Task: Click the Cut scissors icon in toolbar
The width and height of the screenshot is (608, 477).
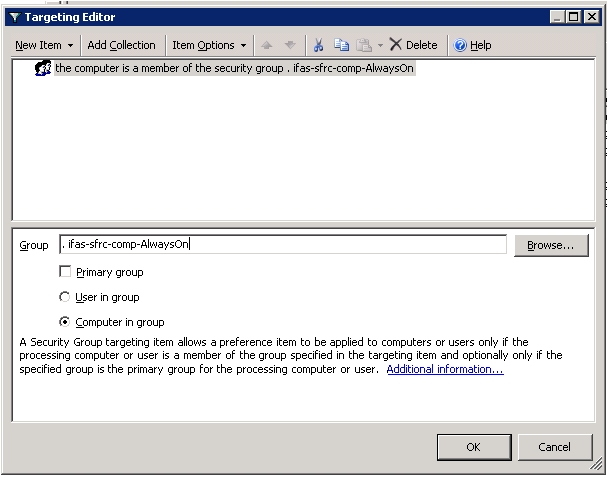Action: click(318, 45)
